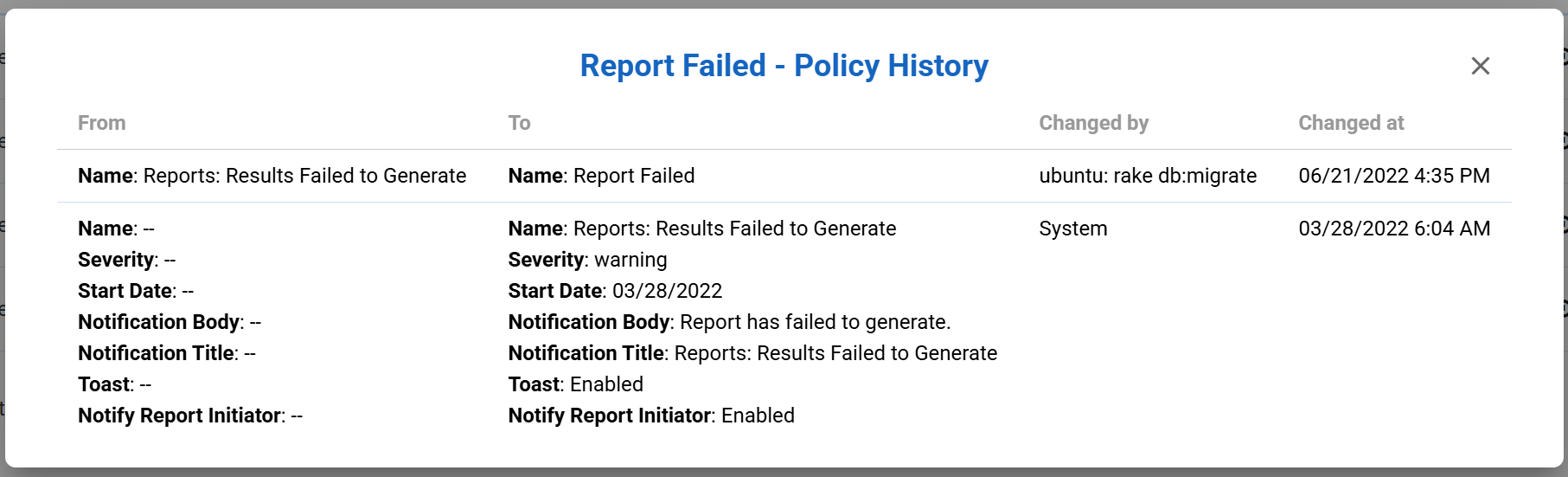Select the empty "Notify Report Initiator: --" From entry
Image resolution: width=1568 pixels, height=477 pixels.
tap(190, 416)
